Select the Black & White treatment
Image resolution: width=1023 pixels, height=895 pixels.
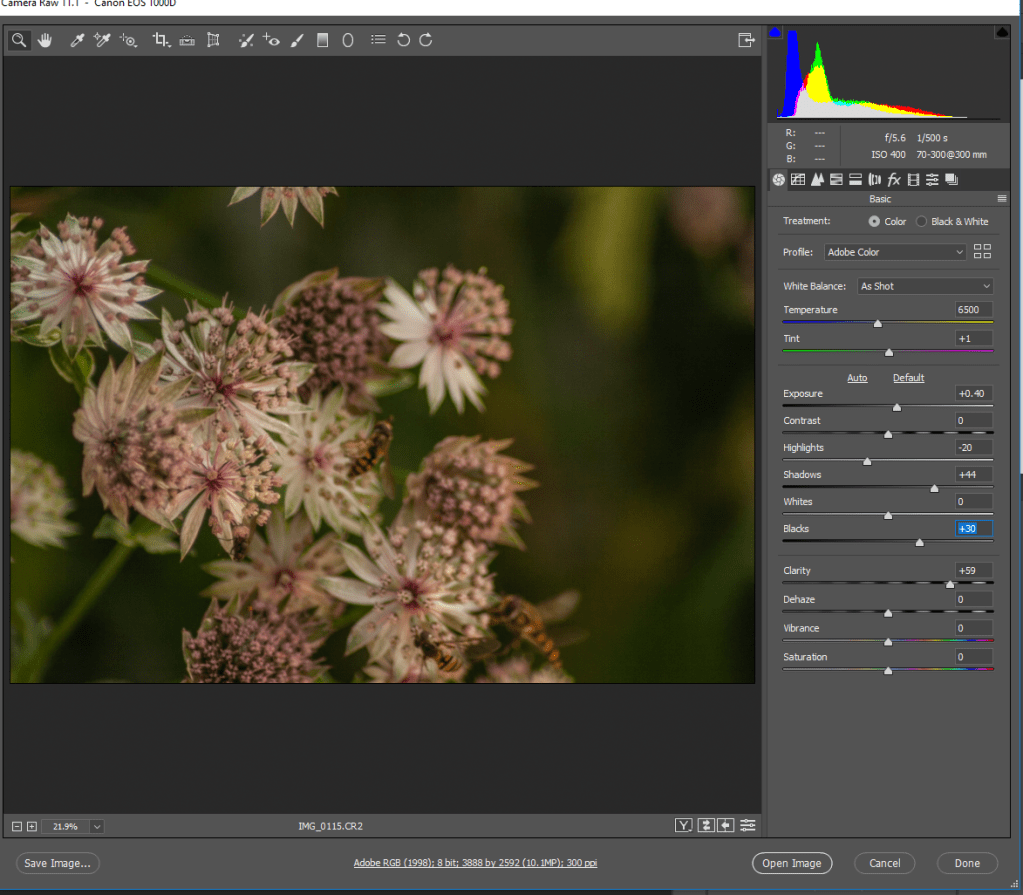pyautogui.click(x=922, y=221)
